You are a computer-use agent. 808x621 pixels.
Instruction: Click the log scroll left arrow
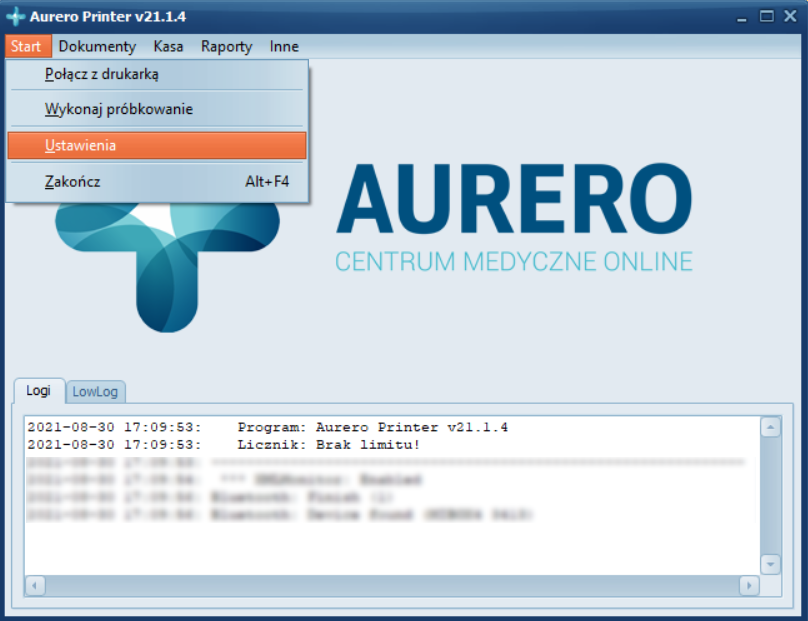click(35, 585)
